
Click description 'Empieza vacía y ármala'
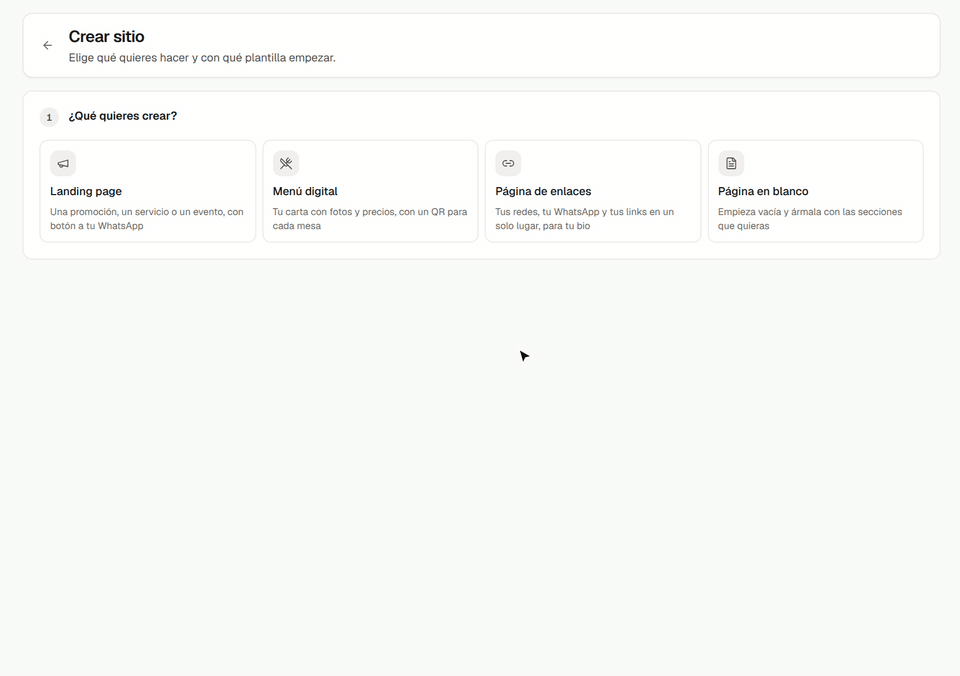[x=810, y=219]
